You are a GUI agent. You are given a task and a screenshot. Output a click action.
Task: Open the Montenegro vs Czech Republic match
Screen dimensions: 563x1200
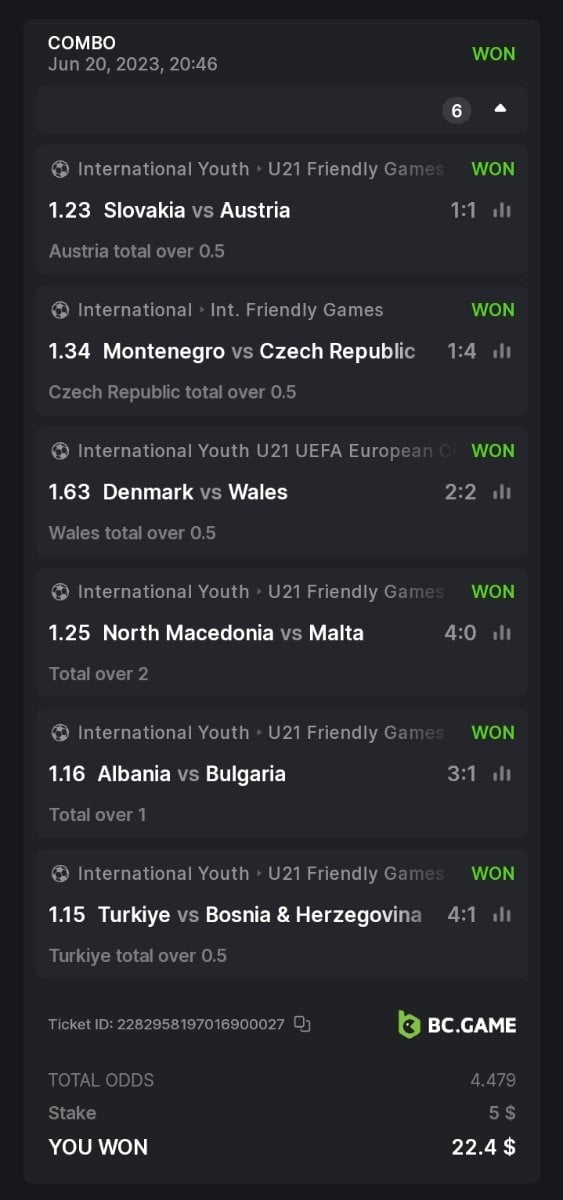coord(259,351)
